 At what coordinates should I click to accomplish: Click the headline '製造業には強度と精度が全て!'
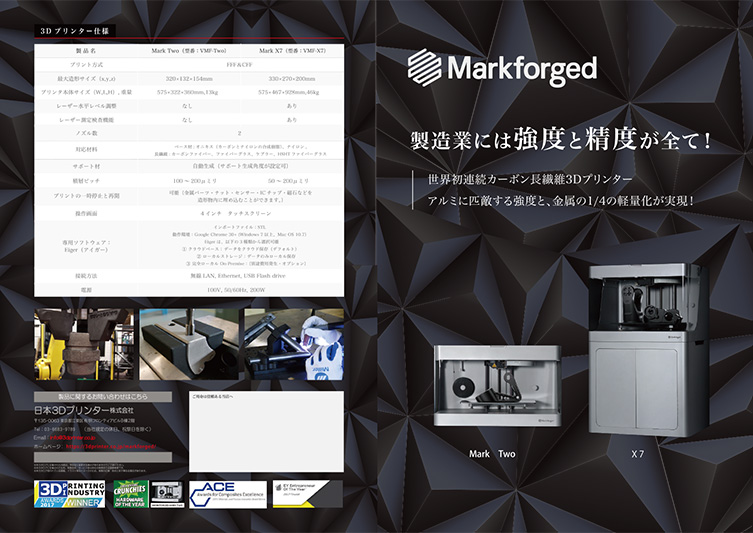561,140
